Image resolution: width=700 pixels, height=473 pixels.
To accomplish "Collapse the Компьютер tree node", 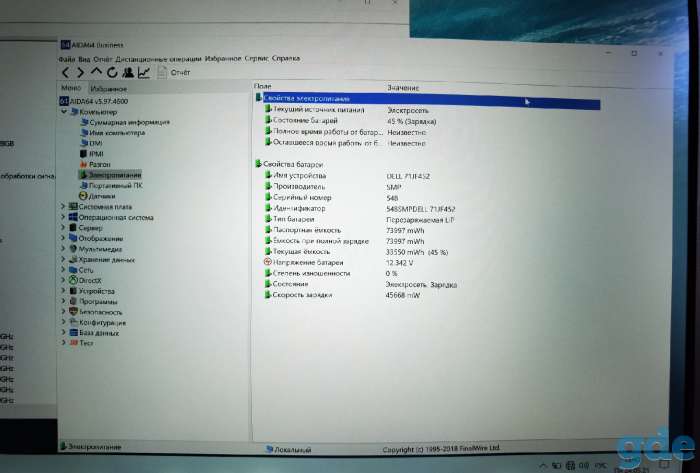I will tap(64, 112).
